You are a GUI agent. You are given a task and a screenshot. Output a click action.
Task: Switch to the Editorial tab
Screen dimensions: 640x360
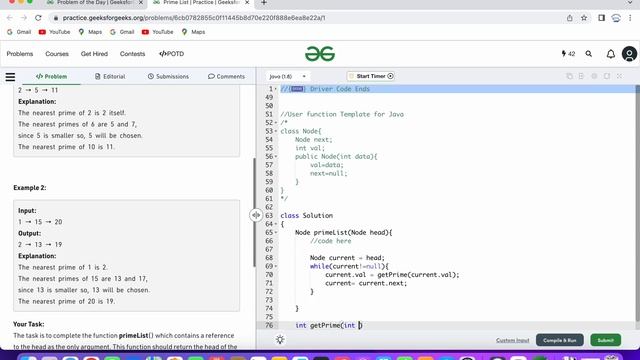coord(110,76)
